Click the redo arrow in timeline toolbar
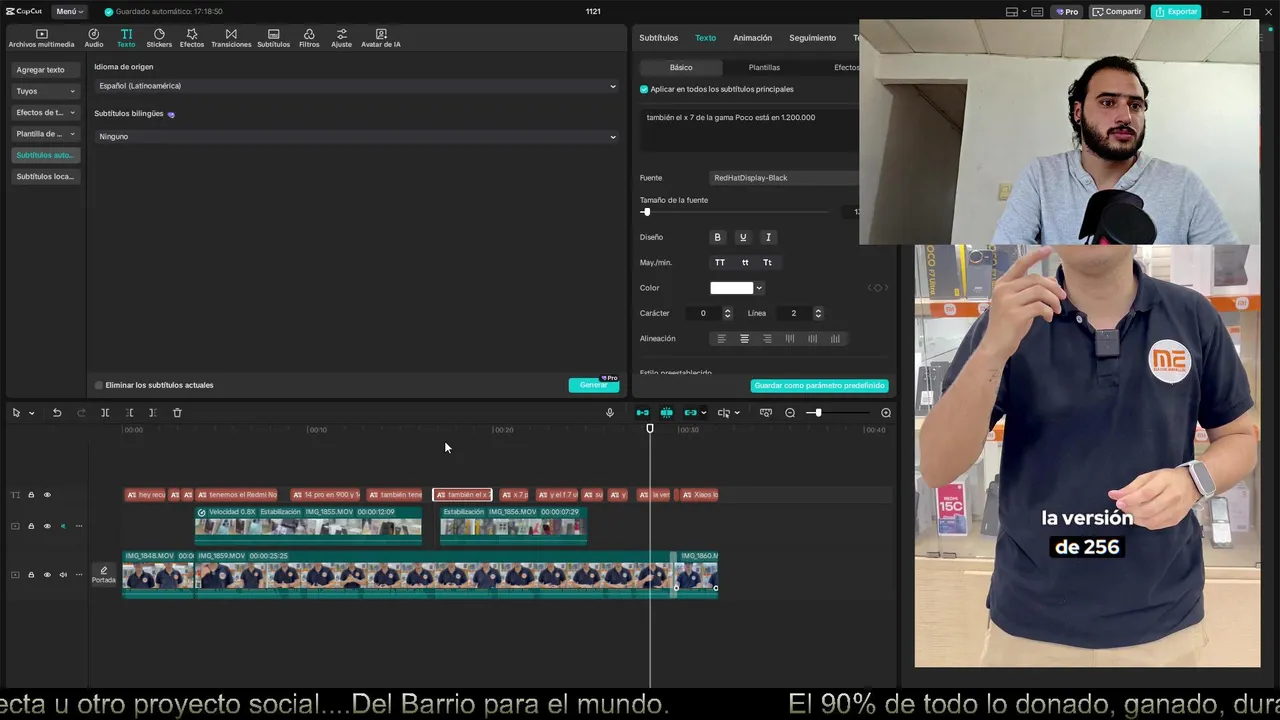Screen dimensions: 1280x720 pyautogui.click(x=81, y=413)
